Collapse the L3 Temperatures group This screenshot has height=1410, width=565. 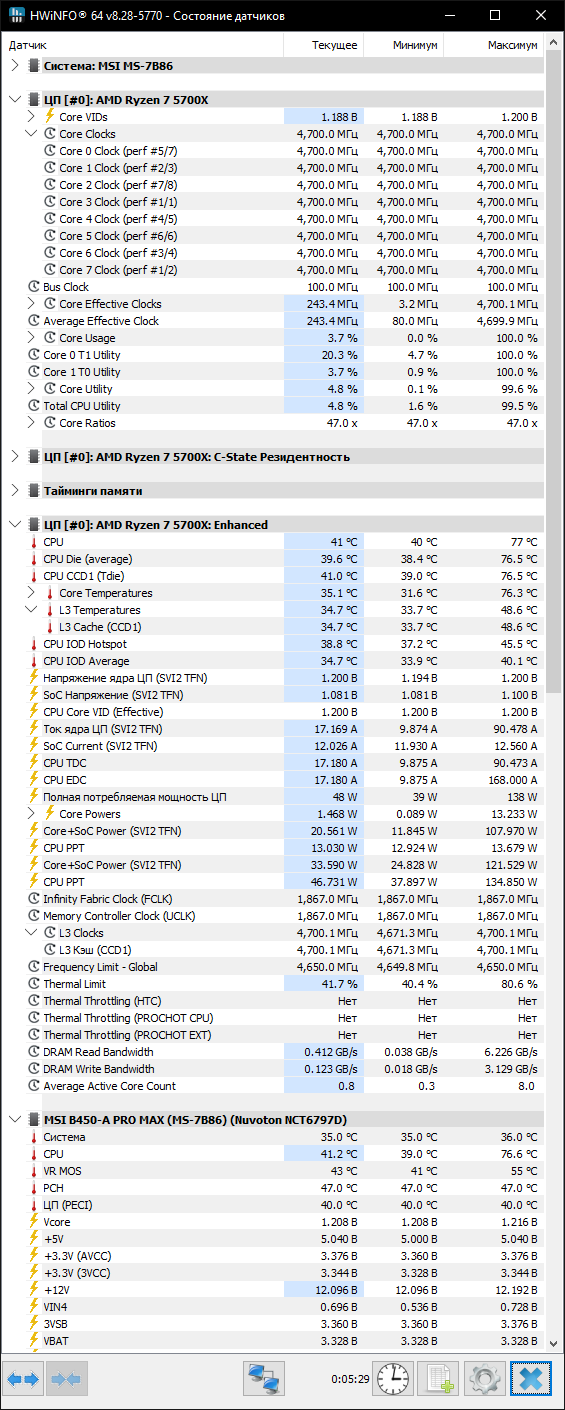30,610
